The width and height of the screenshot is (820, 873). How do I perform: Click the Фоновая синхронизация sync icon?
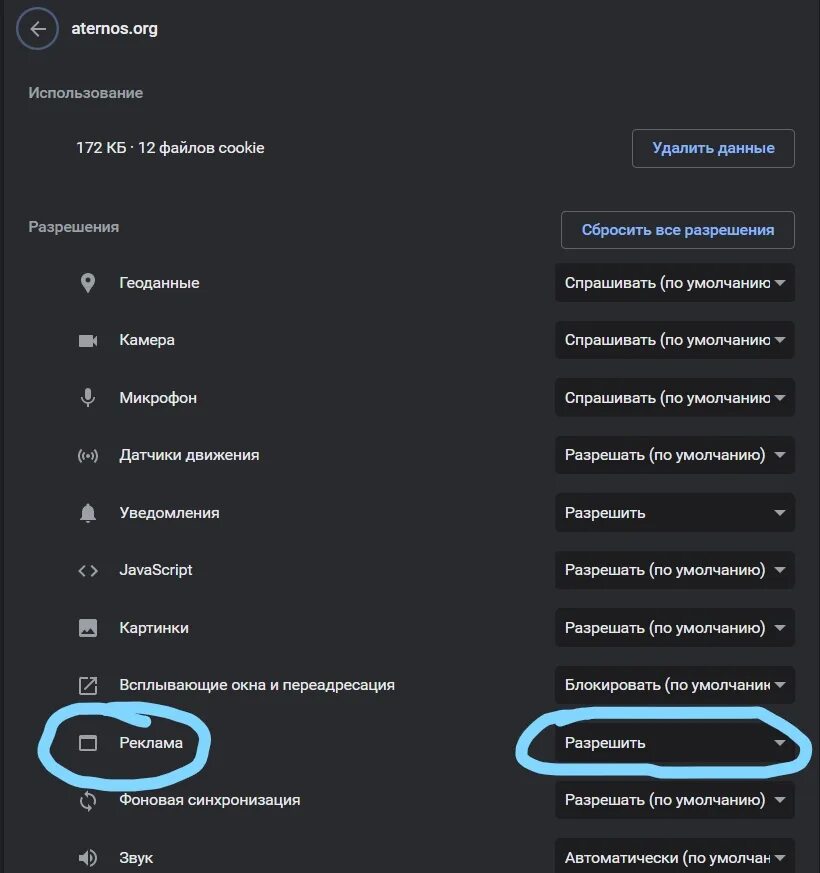point(88,801)
